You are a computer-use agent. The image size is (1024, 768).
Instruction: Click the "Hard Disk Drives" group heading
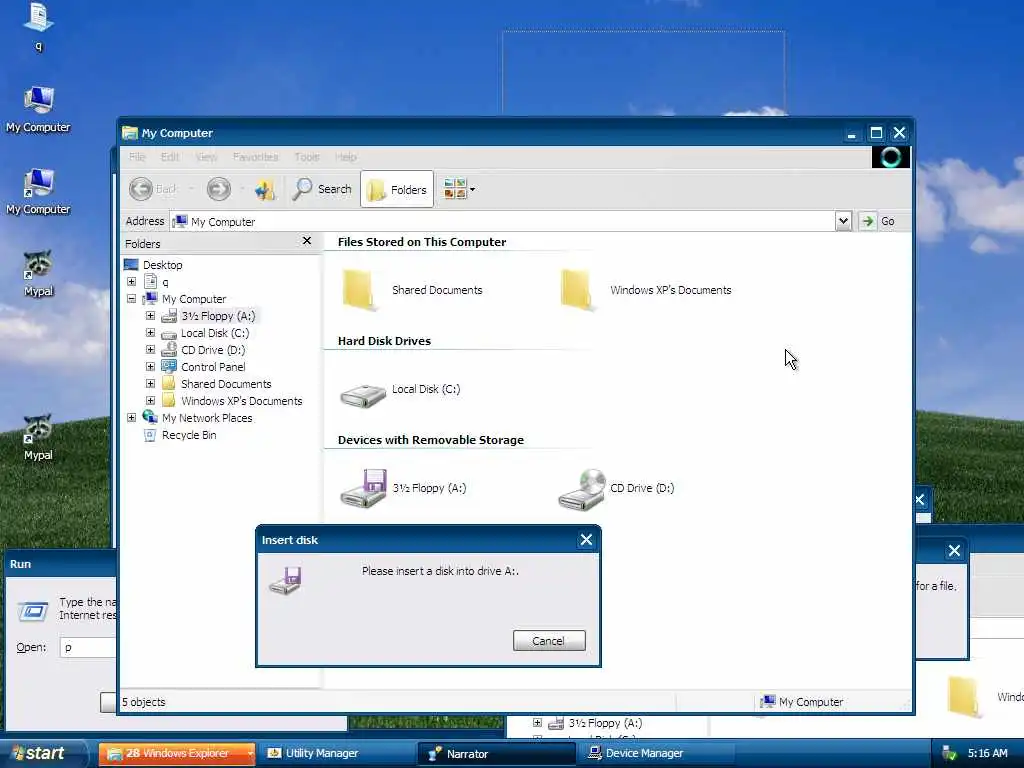point(384,341)
